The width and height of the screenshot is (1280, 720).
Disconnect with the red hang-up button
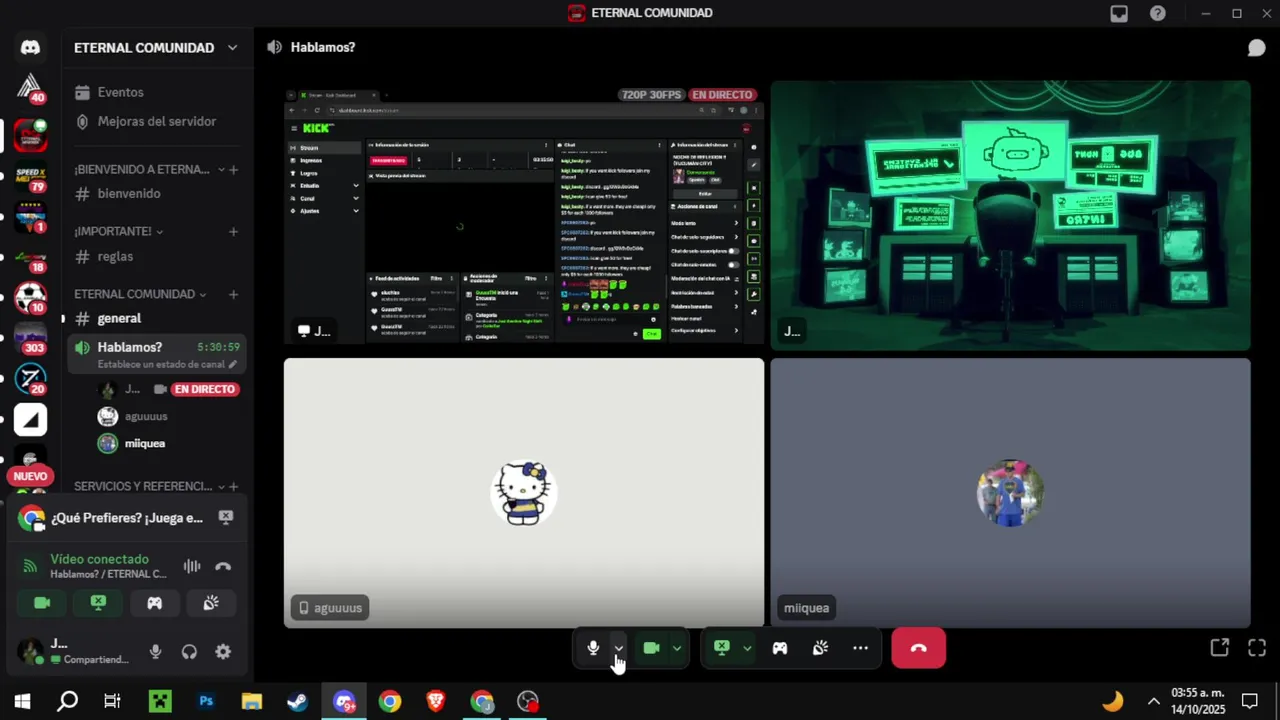point(918,648)
